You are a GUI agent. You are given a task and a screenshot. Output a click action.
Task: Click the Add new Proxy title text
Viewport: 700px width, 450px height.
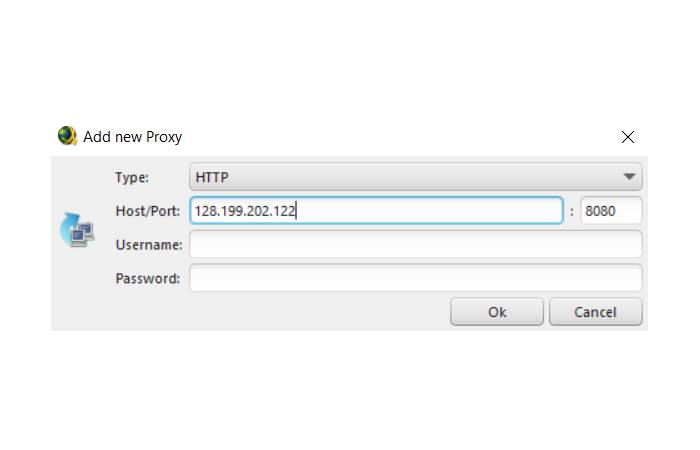pos(133,137)
